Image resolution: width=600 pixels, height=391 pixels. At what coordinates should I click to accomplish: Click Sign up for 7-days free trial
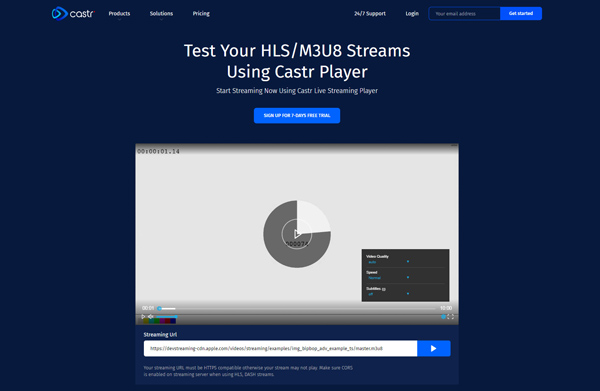(x=297, y=116)
